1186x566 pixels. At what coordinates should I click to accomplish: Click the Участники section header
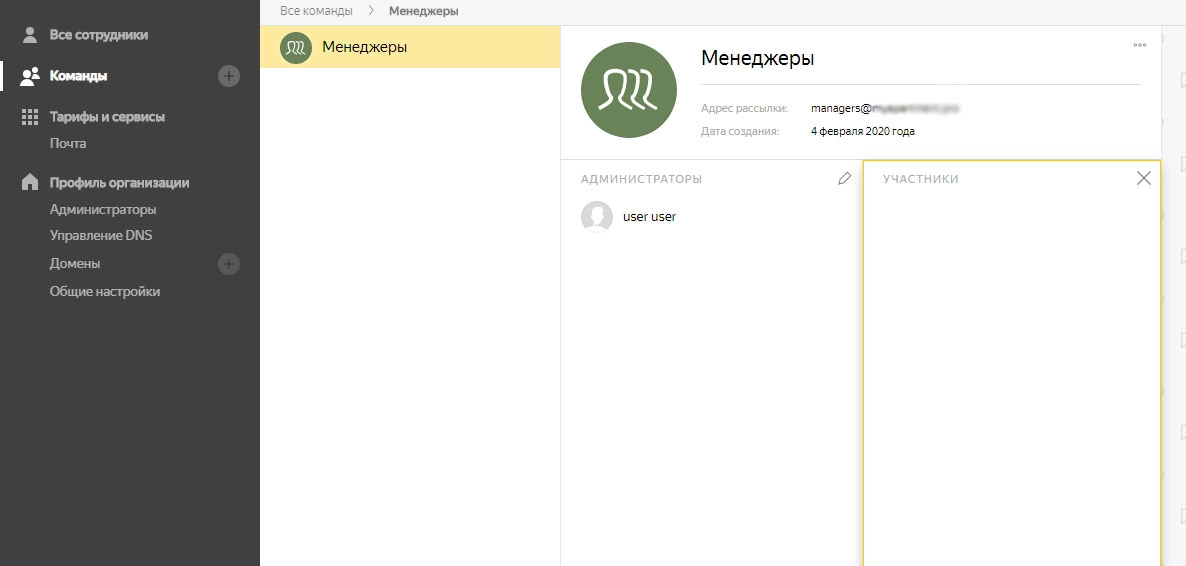point(921,179)
